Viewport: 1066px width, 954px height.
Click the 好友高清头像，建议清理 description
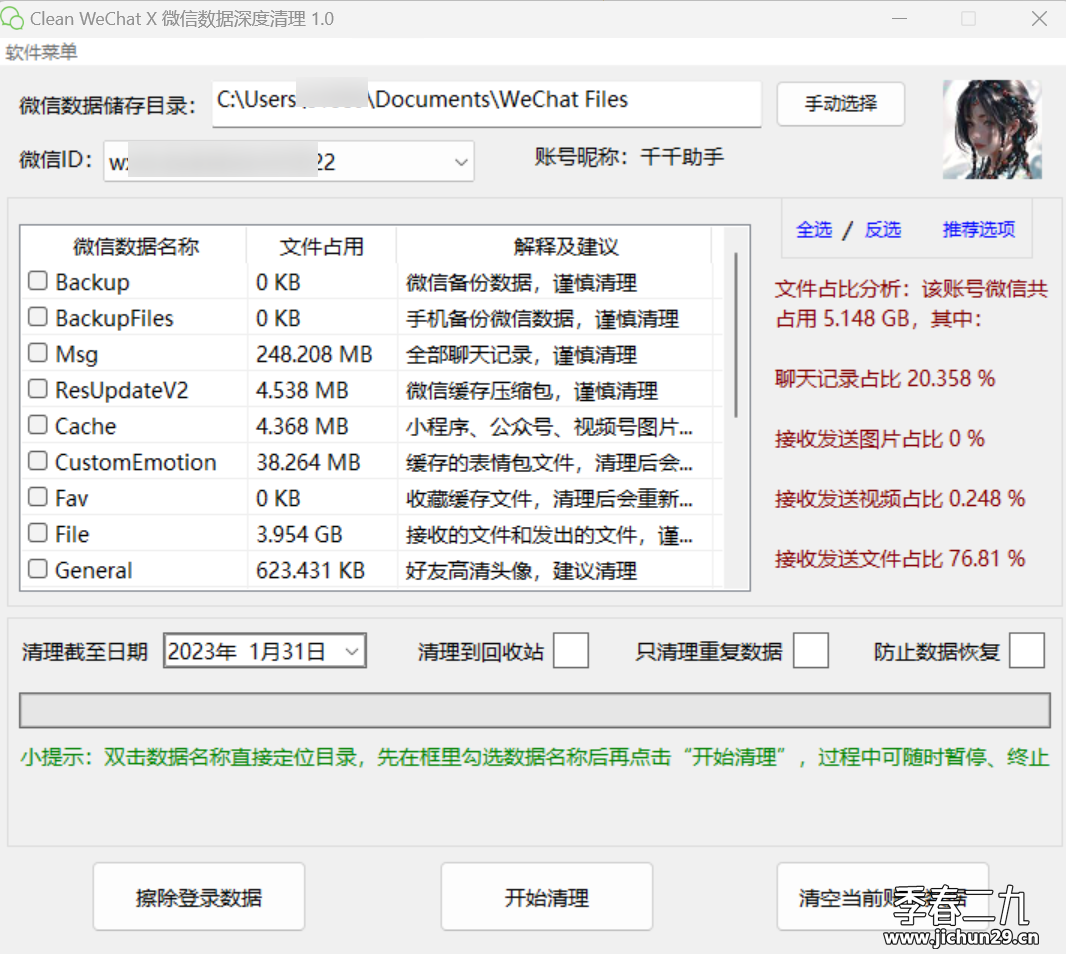coord(521,571)
